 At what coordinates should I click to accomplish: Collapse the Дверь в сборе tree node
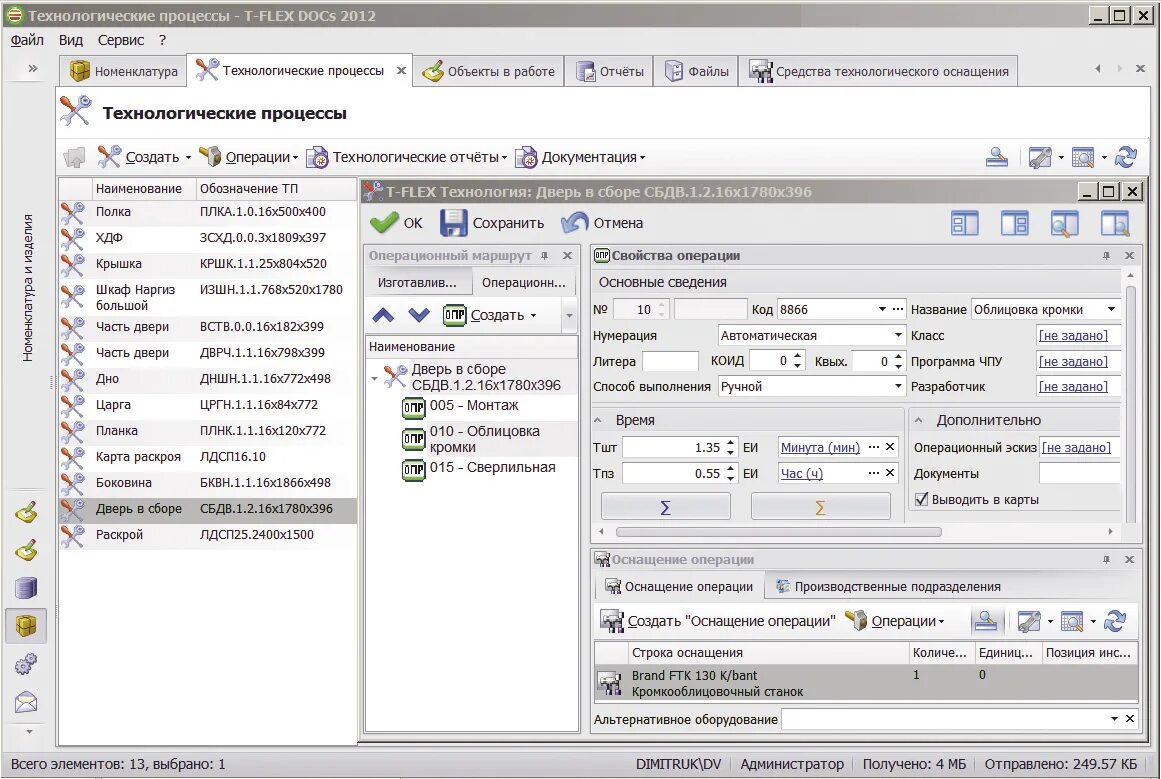[x=374, y=378]
